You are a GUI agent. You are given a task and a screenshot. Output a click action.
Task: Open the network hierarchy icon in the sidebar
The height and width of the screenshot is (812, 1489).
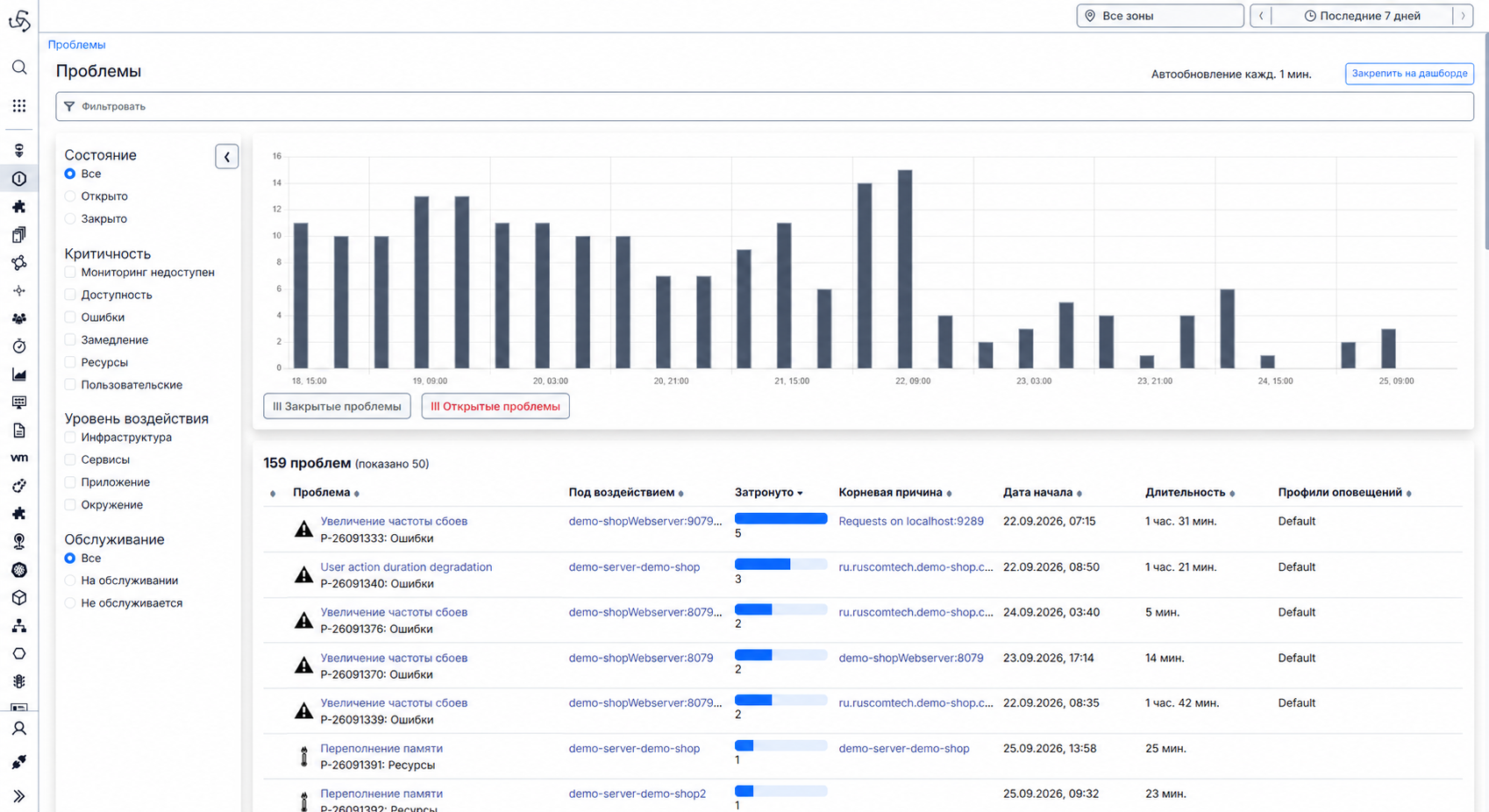pyautogui.click(x=19, y=626)
